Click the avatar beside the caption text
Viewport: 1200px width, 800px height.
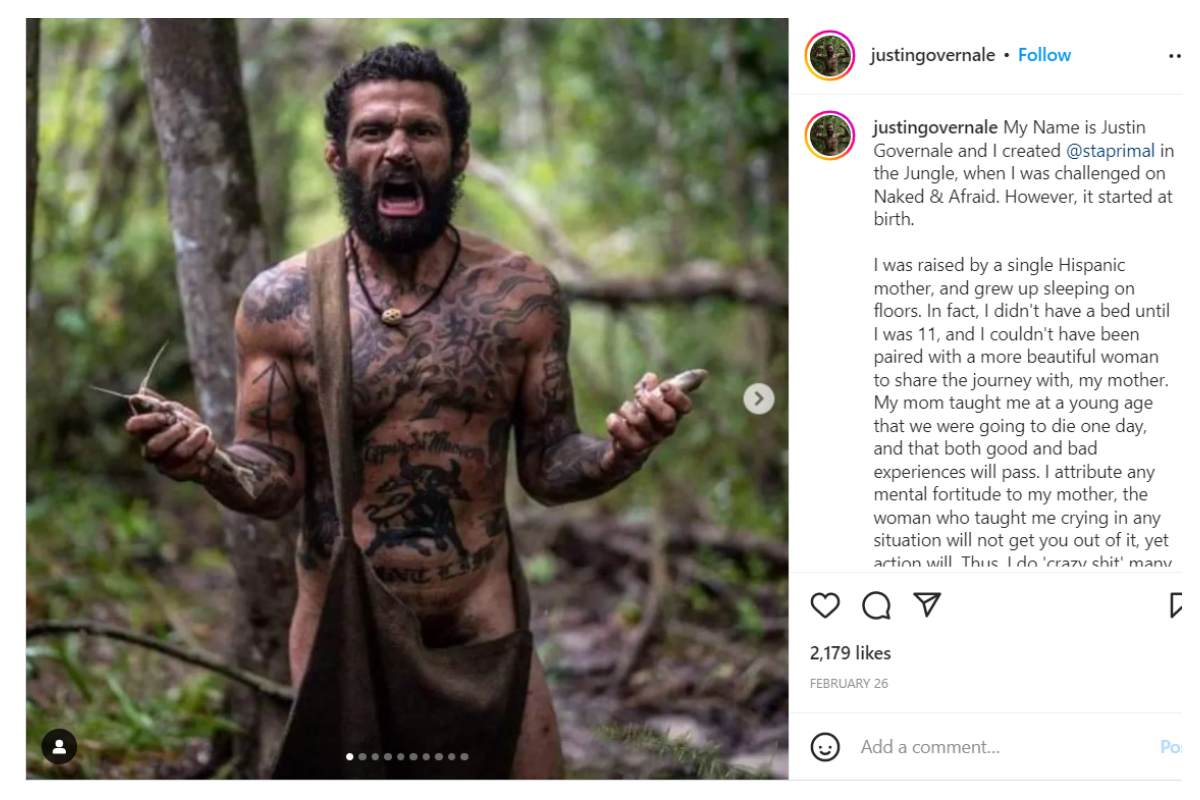(x=830, y=135)
